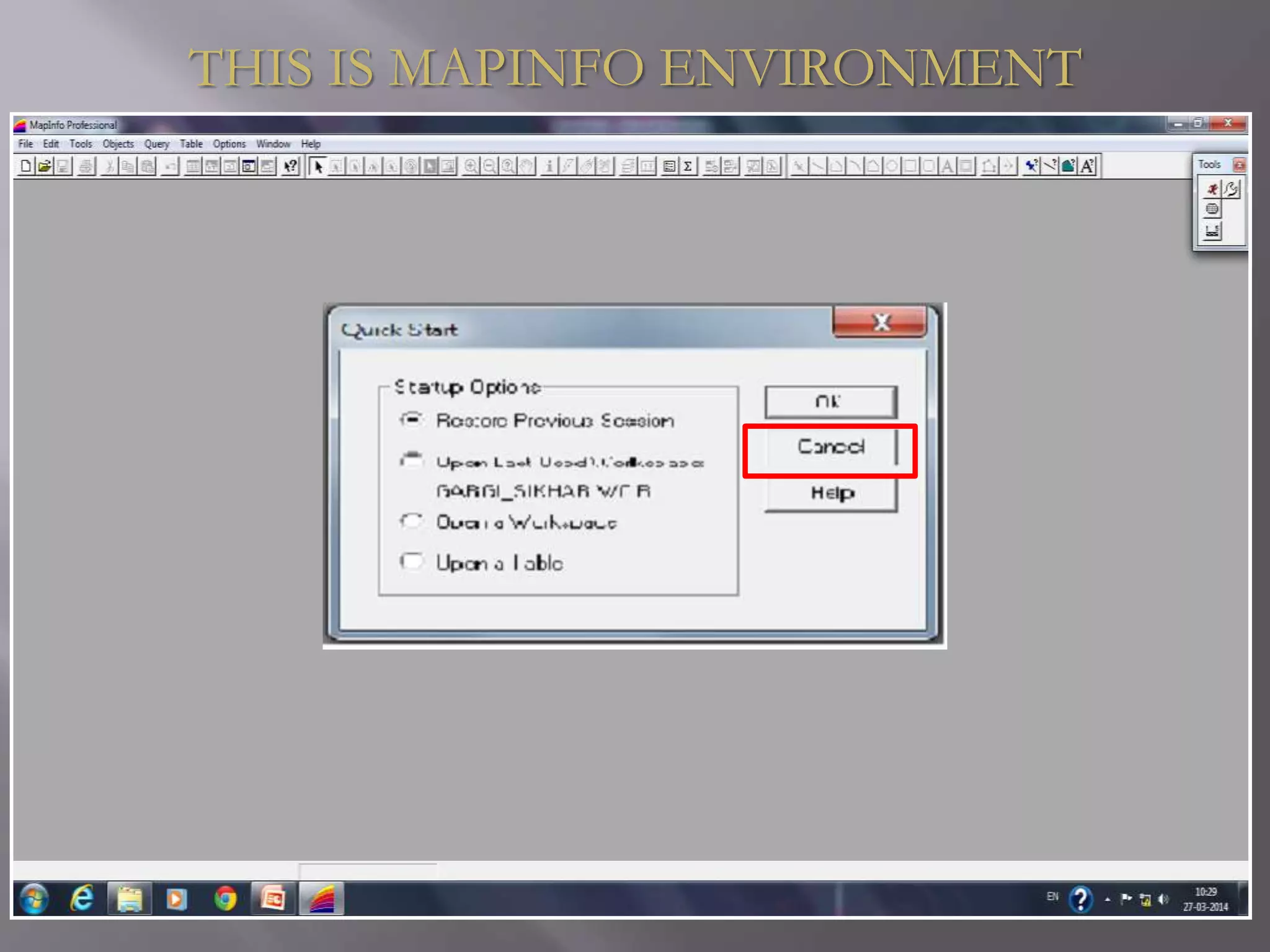Click the globe grid icon in Tools panel
Screen dimensions: 1270x952
(x=1212, y=209)
